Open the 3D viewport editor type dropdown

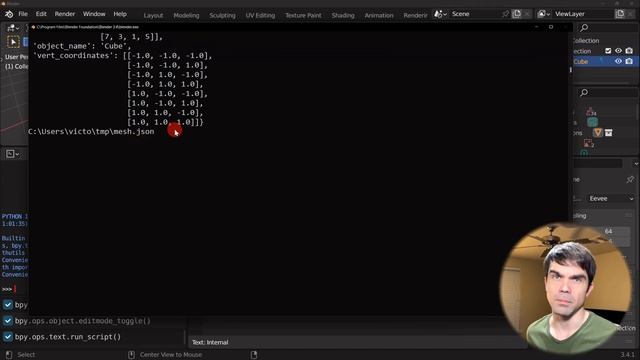(12, 28)
